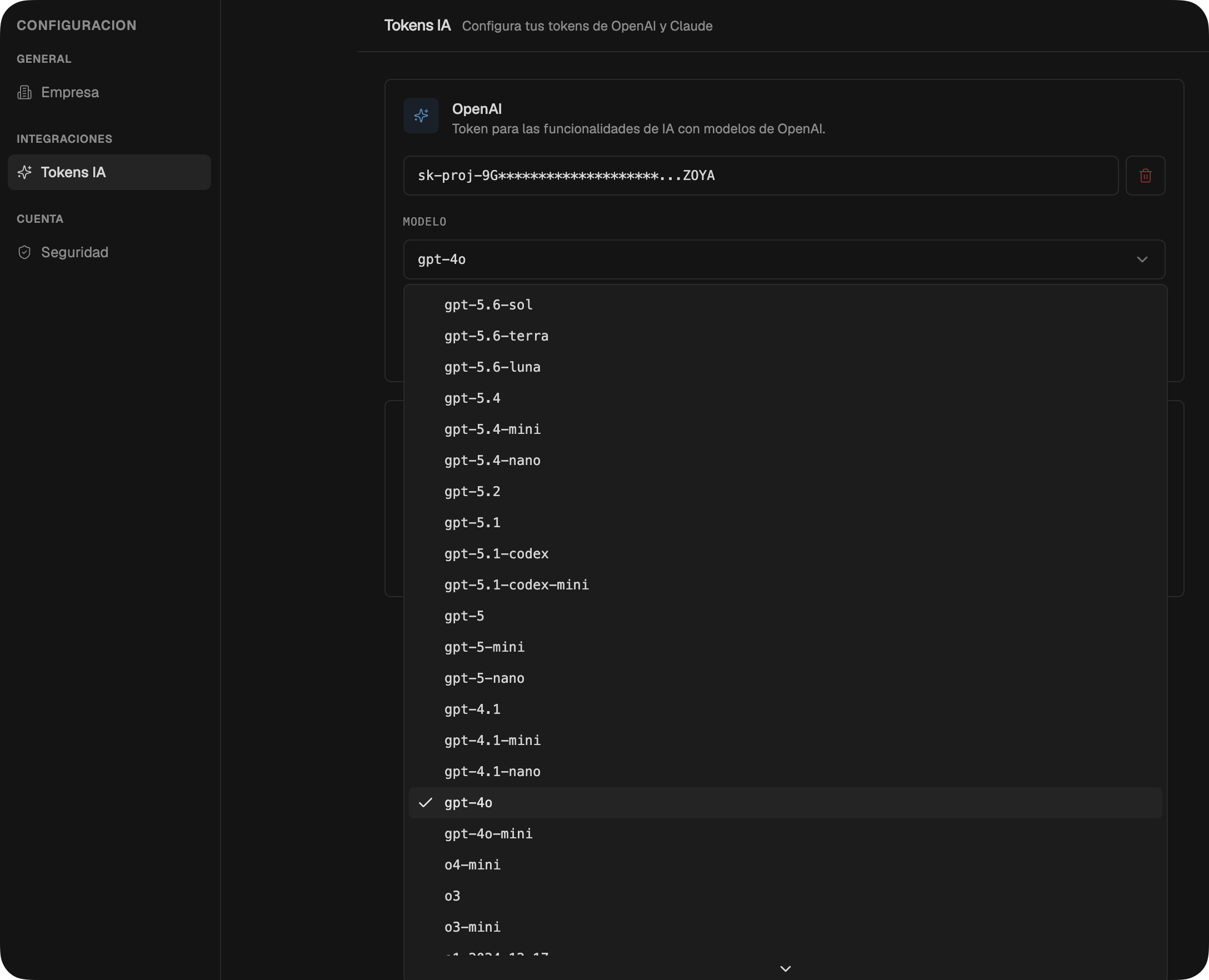Screen dimensions: 1209x980
Task: Select the gpt-5.1-codex-mini option
Action: (785, 584)
